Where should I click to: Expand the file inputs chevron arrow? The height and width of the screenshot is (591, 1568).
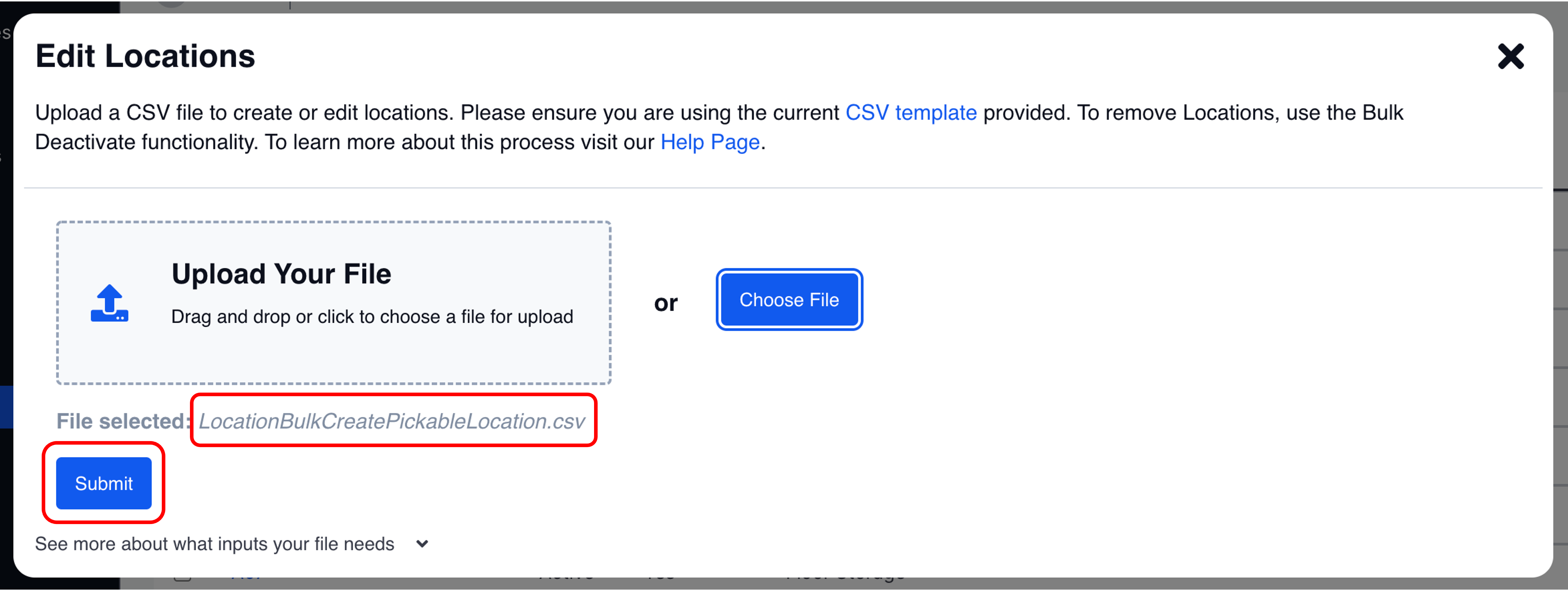(x=422, y=544)
